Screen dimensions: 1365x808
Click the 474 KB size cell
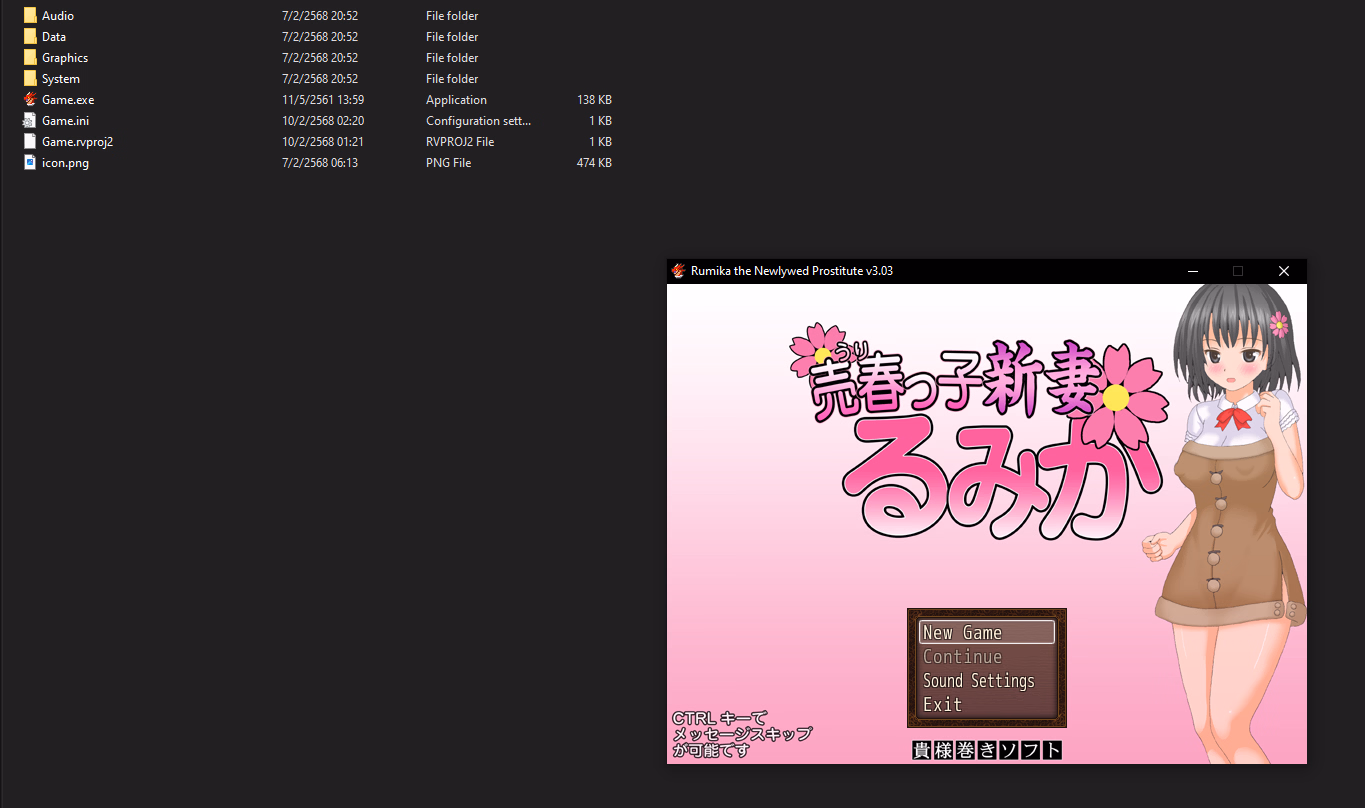point(594,163)
